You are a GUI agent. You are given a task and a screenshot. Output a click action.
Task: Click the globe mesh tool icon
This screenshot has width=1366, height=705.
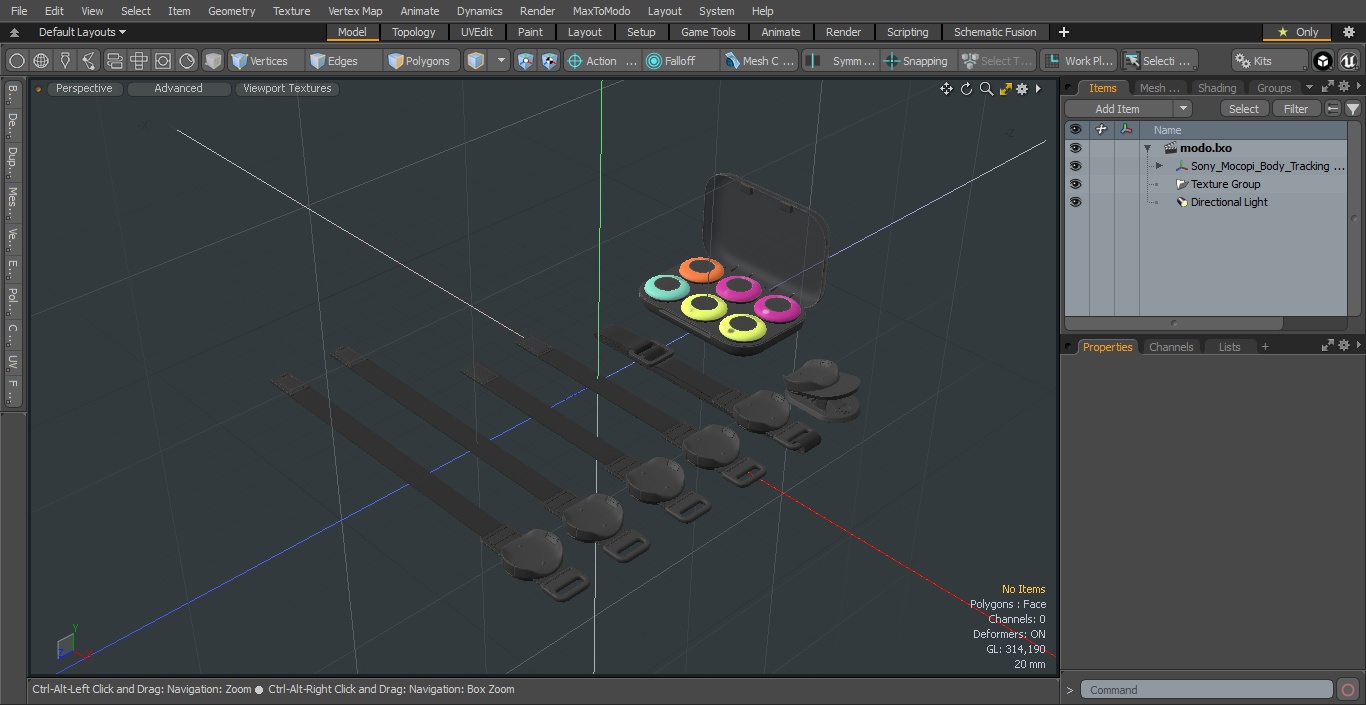coord(41,61)
